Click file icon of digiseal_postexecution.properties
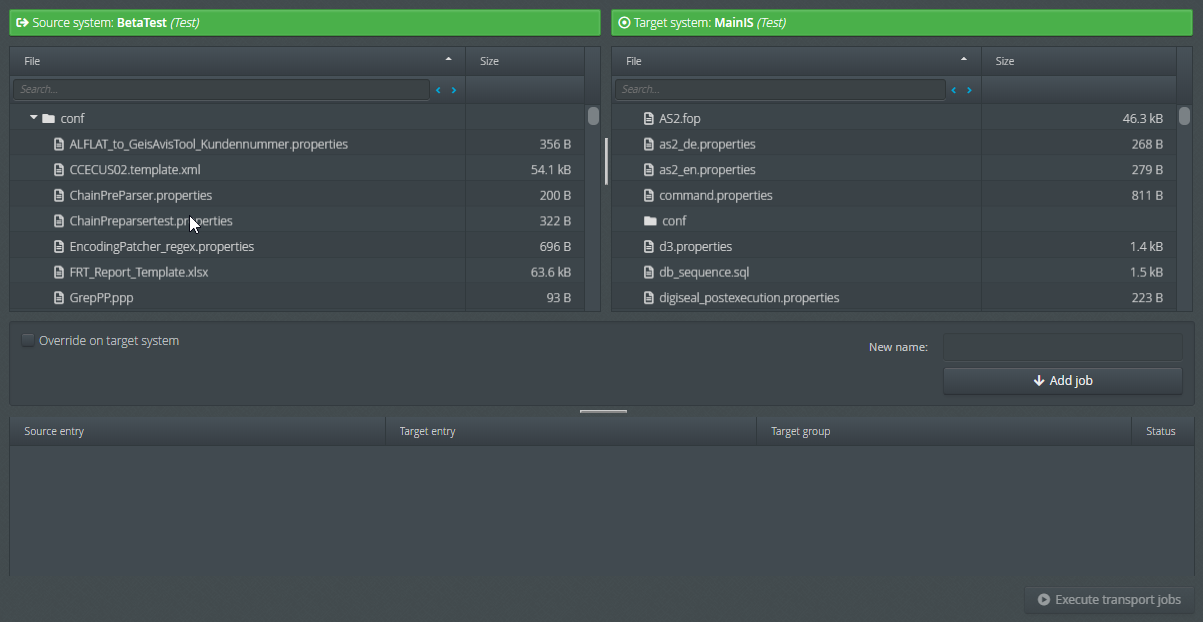This screenshot has height=622, width=1203. point(649,298)
